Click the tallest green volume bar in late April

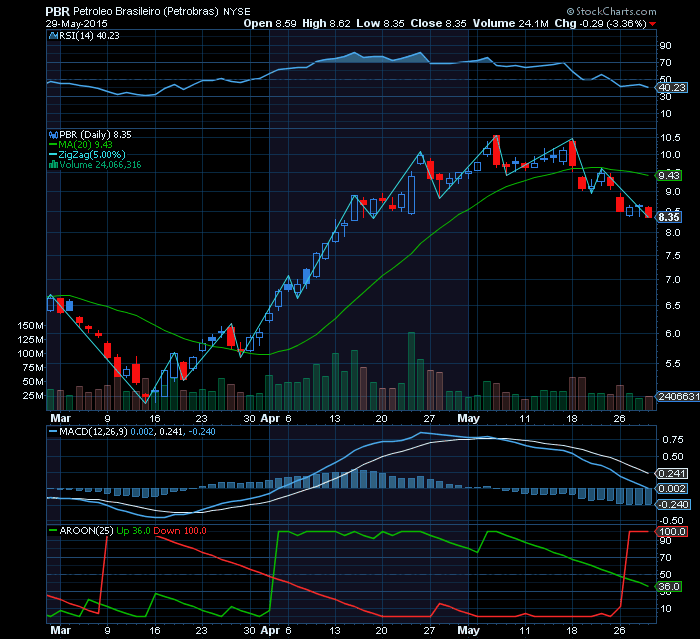411,371
